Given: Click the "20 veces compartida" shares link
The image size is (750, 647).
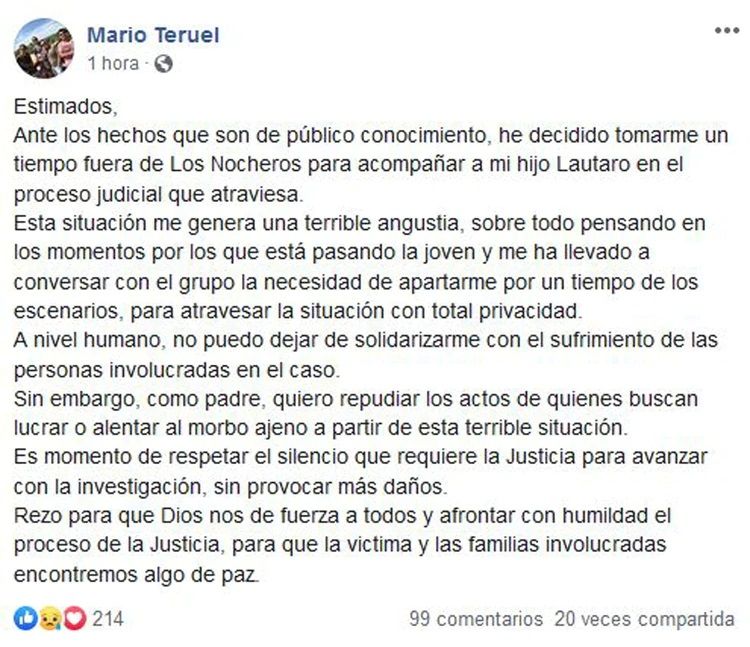Looking at the screenshot, I should point(646,619).
